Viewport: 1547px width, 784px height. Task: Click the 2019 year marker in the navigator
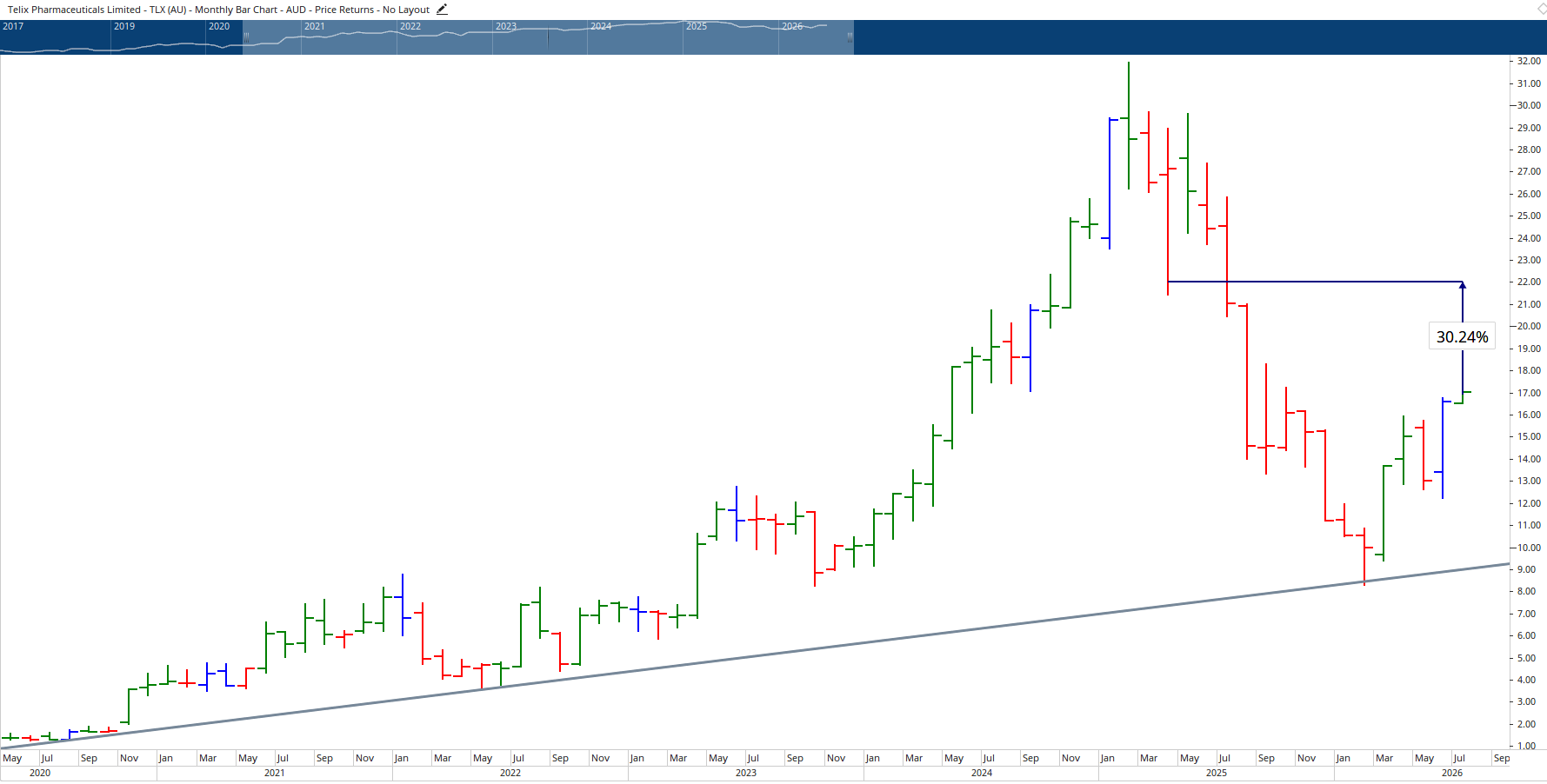coord(124,26)
